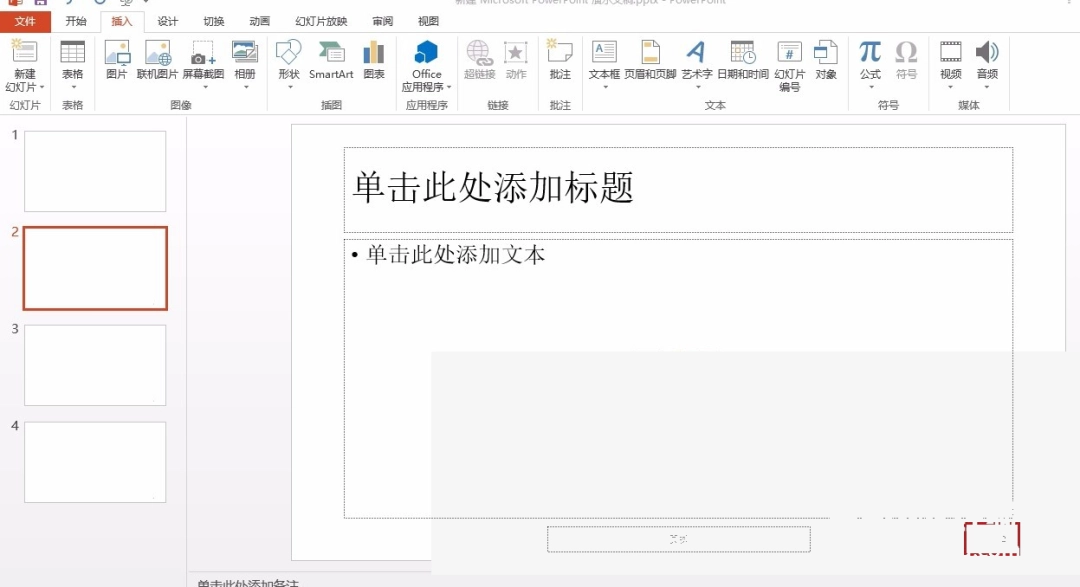
Task: Click the New Slide (新建幻灯片) icon
Action: (x=25, y=52)
